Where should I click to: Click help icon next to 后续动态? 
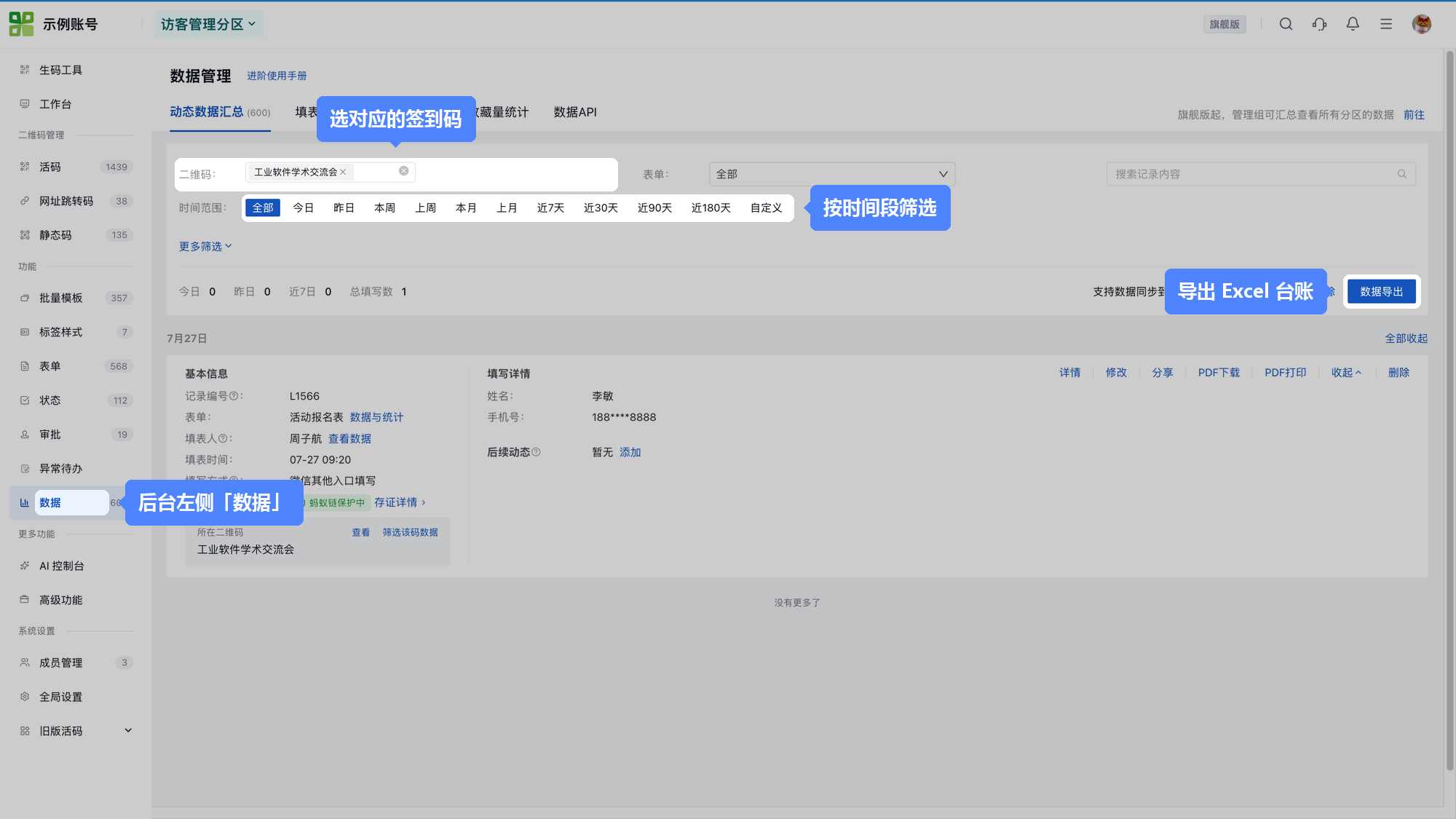pos(536,452)
